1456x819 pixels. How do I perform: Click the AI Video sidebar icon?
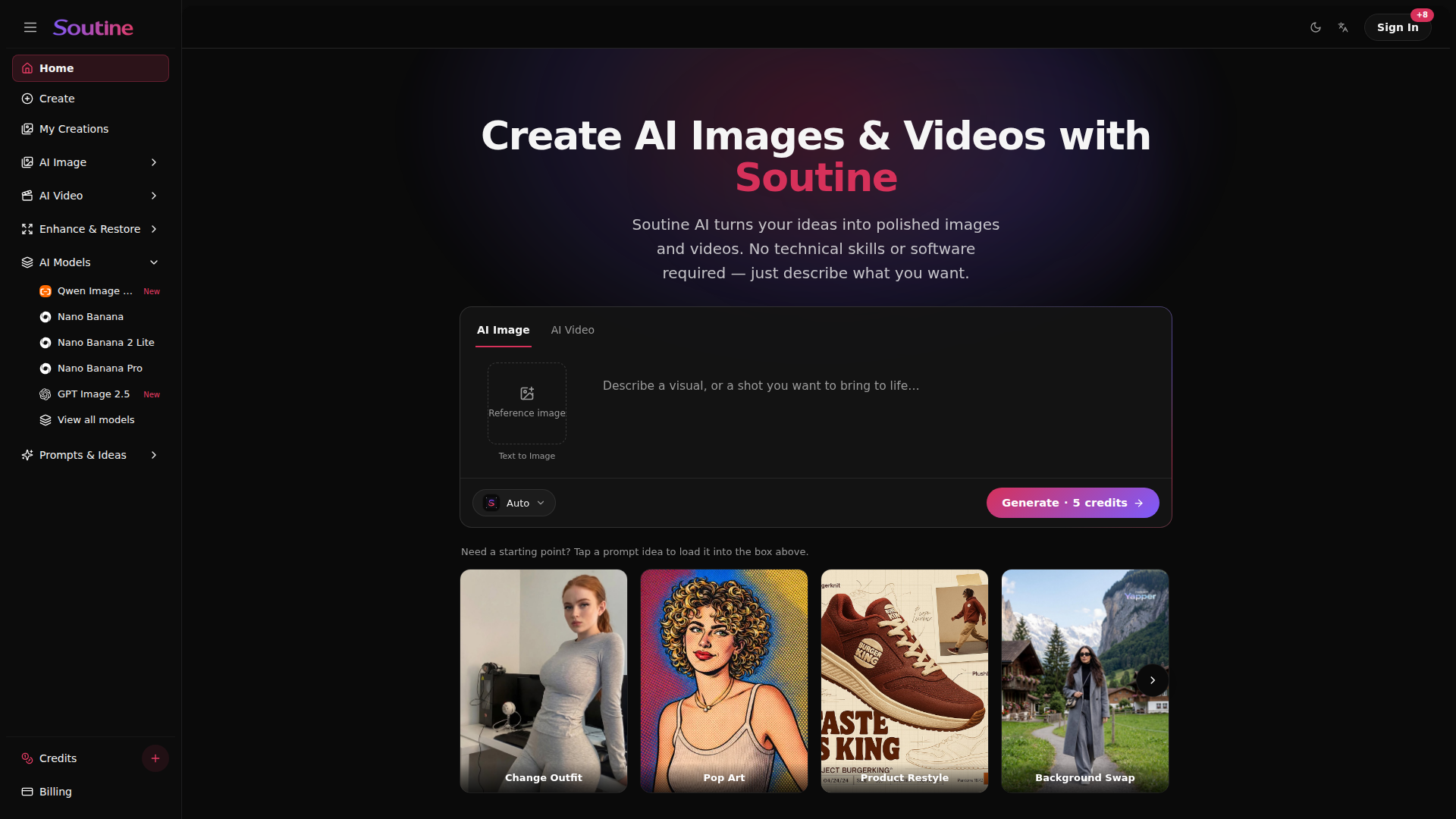point(27,196)
